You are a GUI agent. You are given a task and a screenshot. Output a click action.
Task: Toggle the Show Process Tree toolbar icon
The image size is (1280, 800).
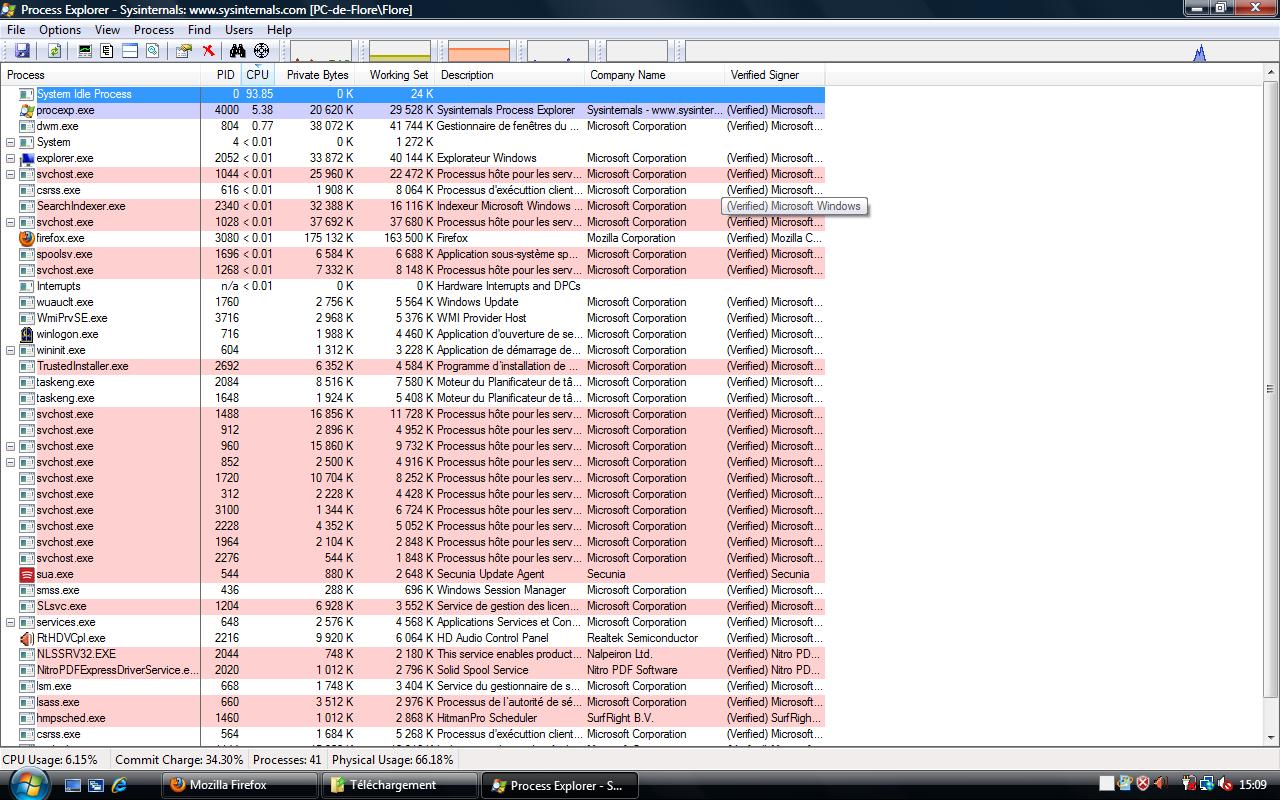pyautogui.click(x=106, y=50)
